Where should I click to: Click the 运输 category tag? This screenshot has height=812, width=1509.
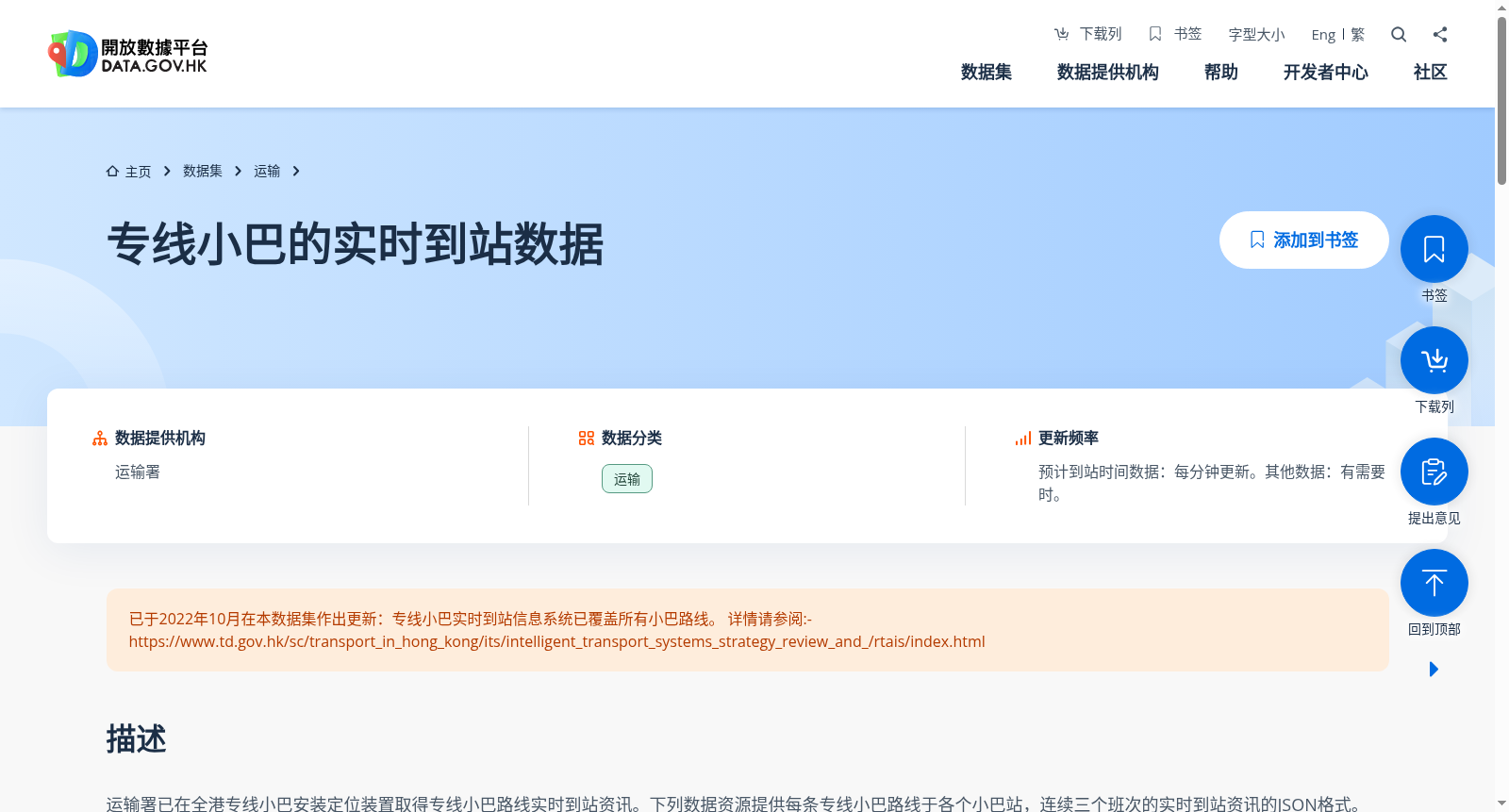pyautogui.click(x=627, y=479)
